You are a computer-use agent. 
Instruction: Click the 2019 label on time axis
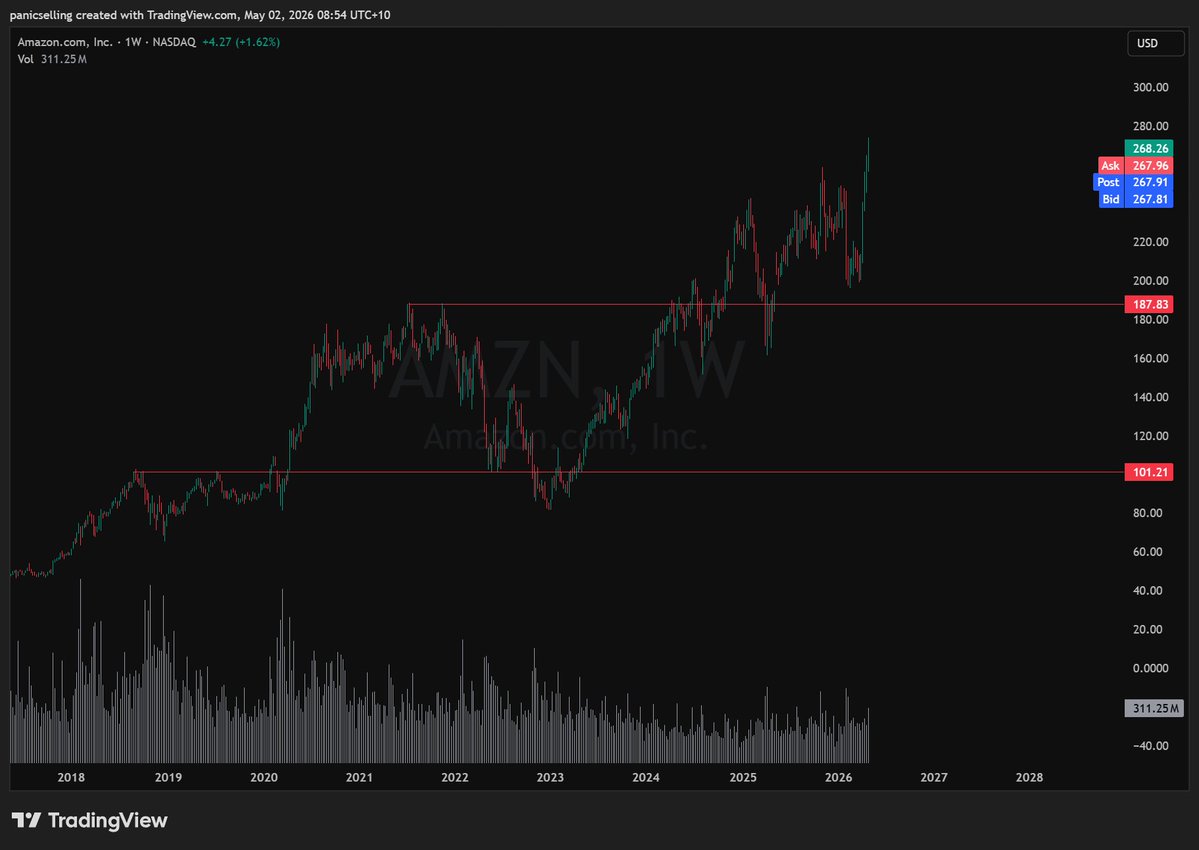pyautogui.click(x=168, y=777)
